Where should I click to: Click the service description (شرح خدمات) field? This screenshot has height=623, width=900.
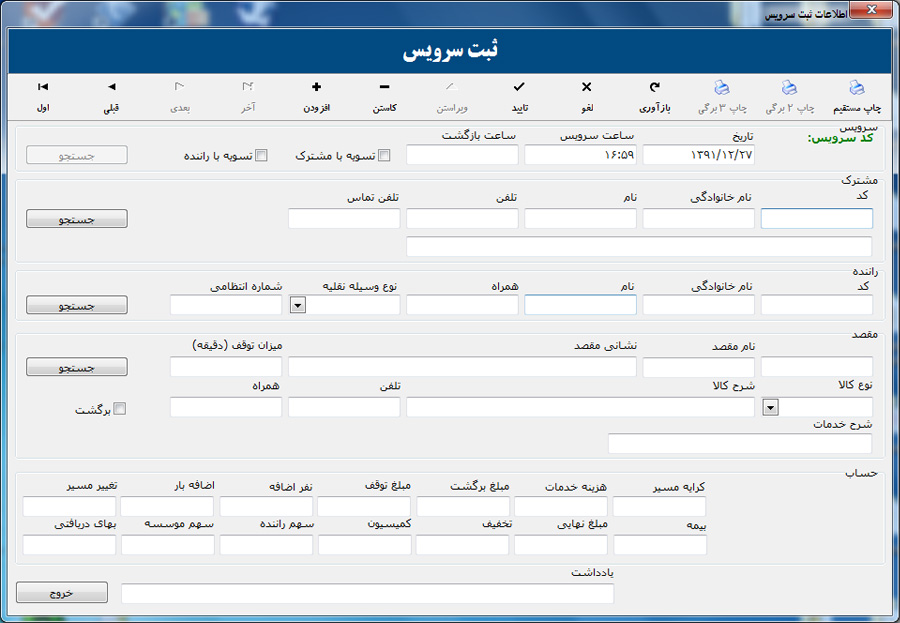coord(740,443)
